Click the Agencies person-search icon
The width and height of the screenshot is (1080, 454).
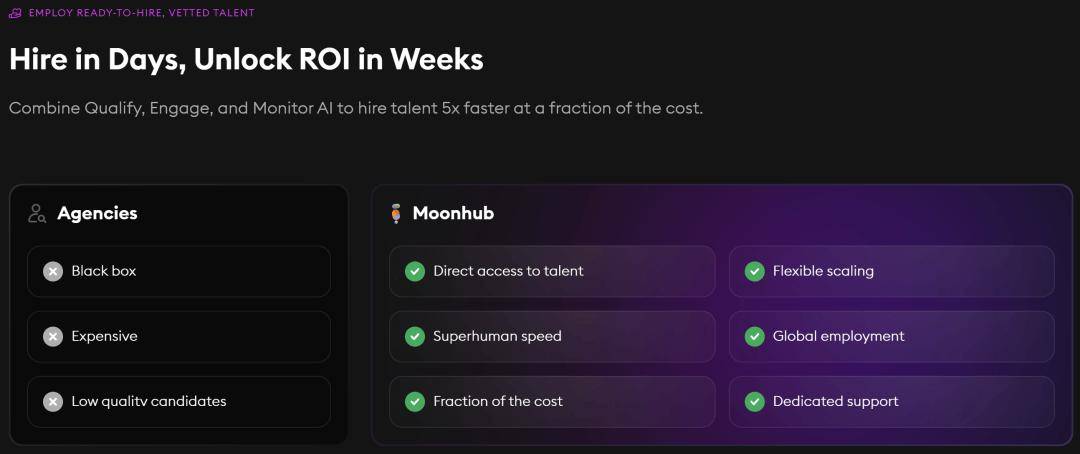tap(37, 214)
